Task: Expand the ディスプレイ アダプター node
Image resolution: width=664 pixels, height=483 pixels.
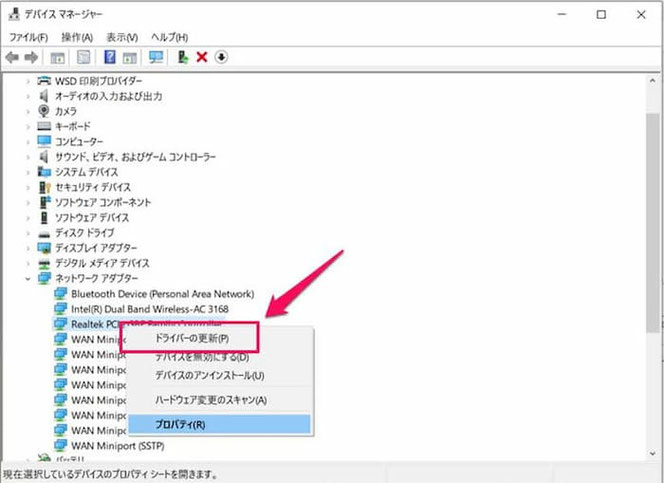Action: click(x=28, y=248)
